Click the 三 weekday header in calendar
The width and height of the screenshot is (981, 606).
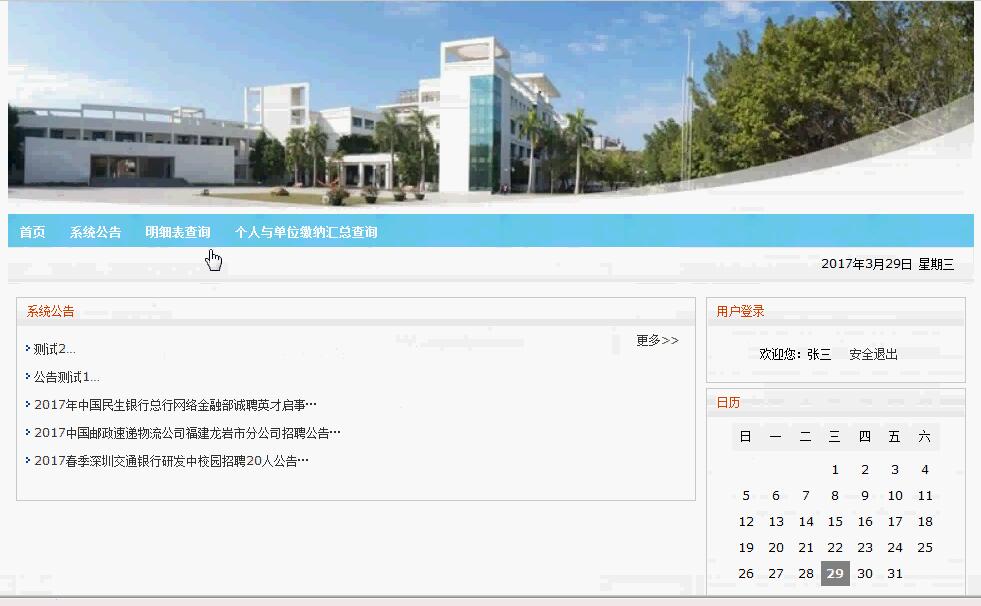(x=835, y=437)
